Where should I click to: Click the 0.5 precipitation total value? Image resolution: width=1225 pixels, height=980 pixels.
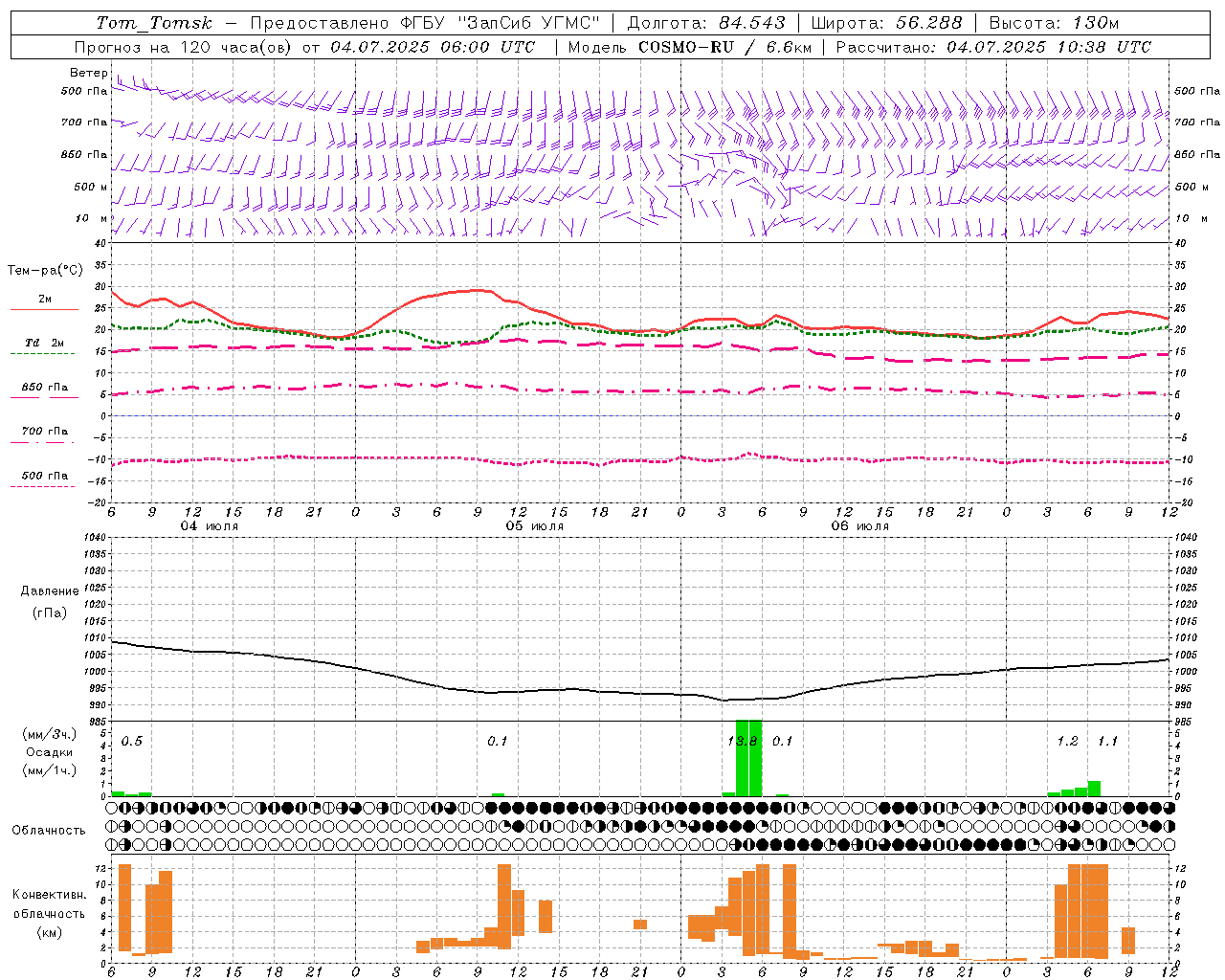pyautogui.click(x=132, y=742)
